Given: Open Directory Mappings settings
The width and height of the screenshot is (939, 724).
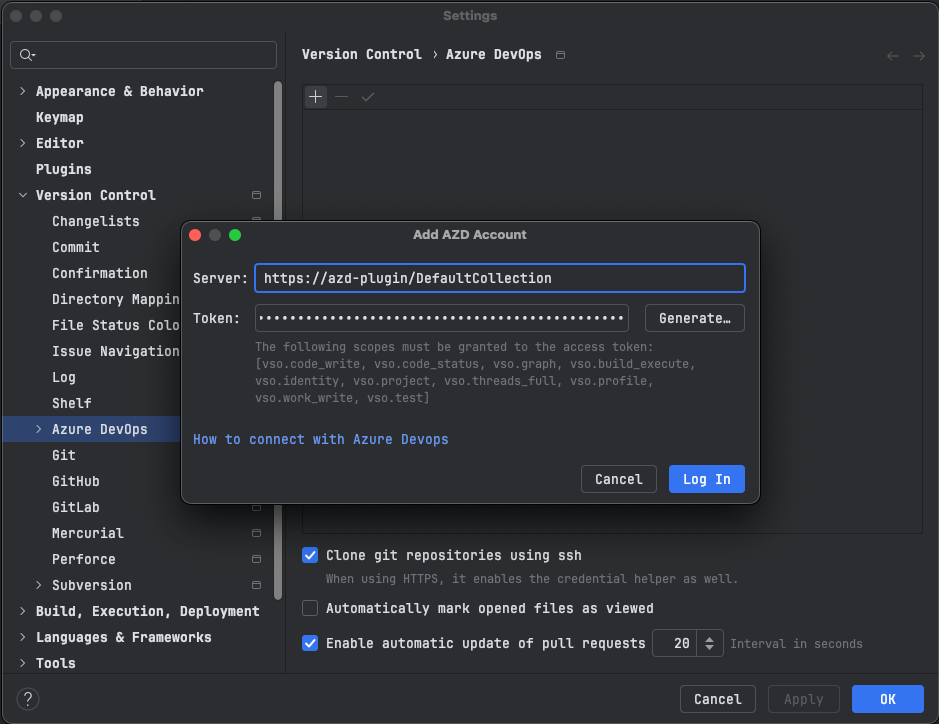Looking at the screenshot, I should 116,299.
